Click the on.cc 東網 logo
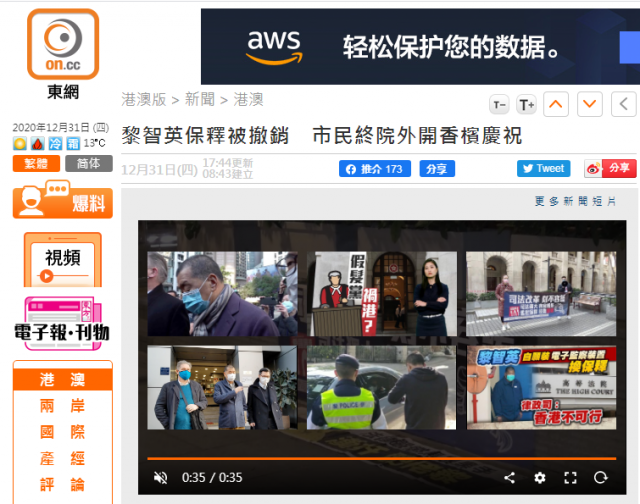640x504 pixels. (63, 54)
